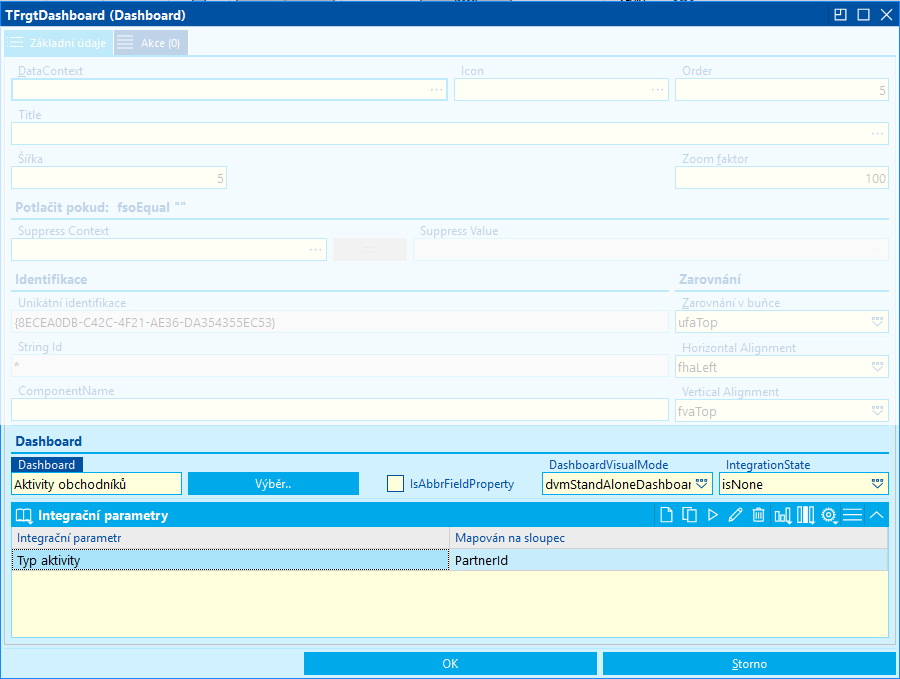Click Integrační parametr column header
Screen dimensions: 900x679
[230, 538]
